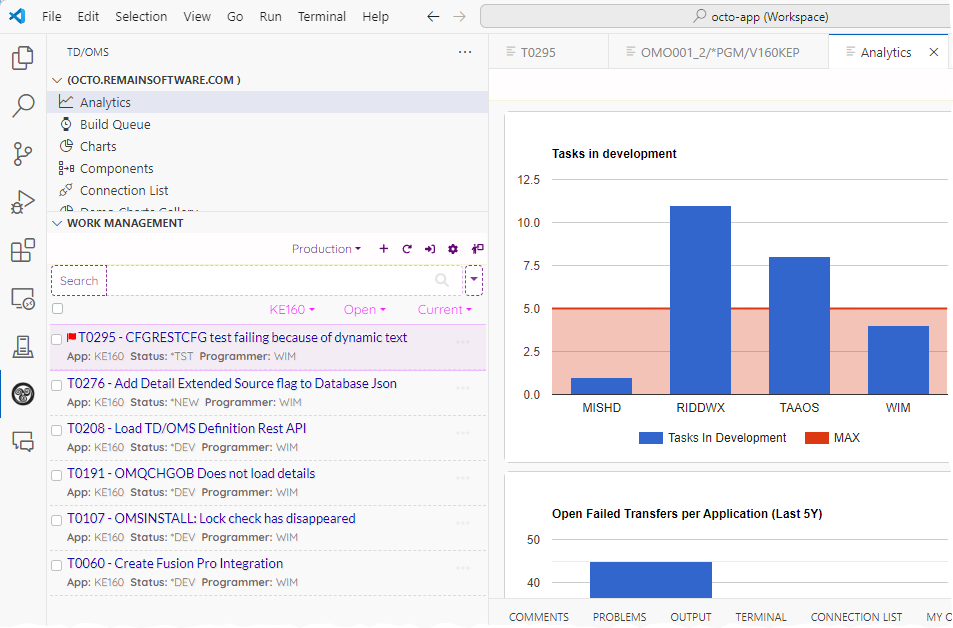The width and height of the screenshot is (953, 628).
Task: Open the Explorer files icon
Action: click(x=22, y=58)
